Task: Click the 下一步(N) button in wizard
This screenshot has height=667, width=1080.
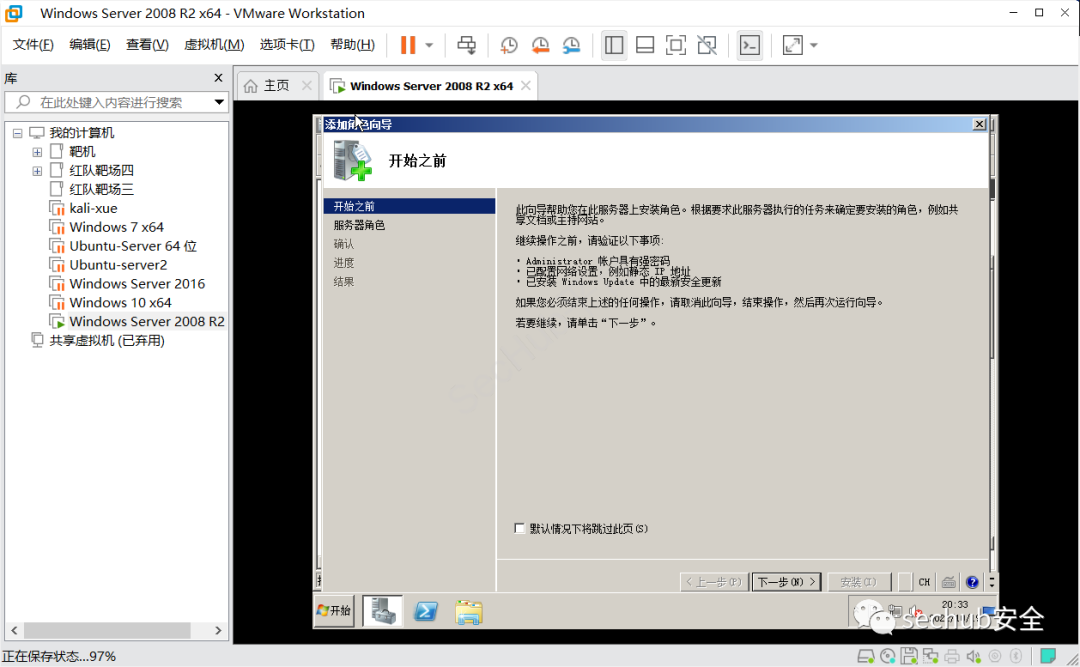Action: tap(786, 582)
